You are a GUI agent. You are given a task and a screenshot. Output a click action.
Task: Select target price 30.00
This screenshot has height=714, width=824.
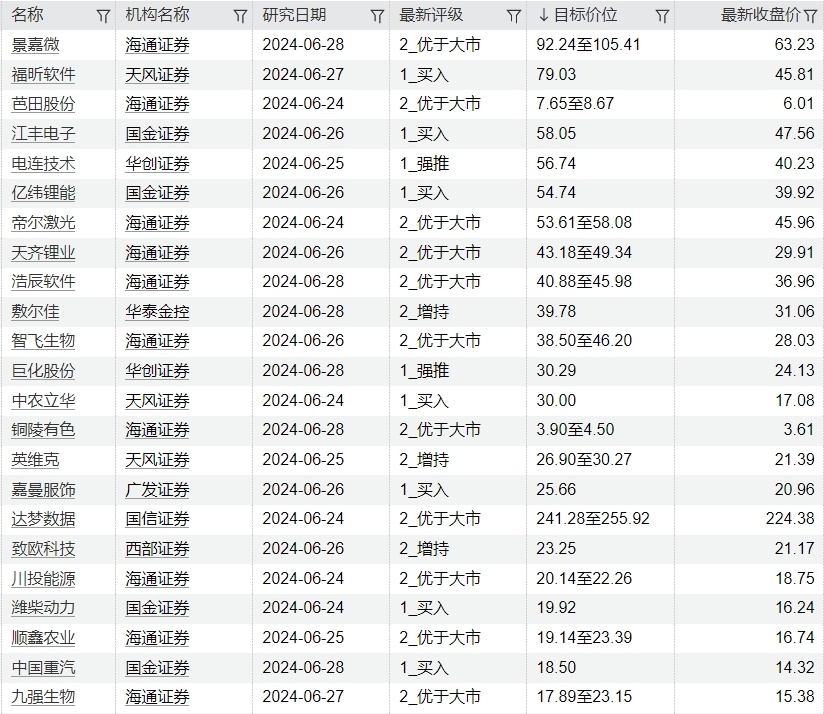tap(556, 400)
